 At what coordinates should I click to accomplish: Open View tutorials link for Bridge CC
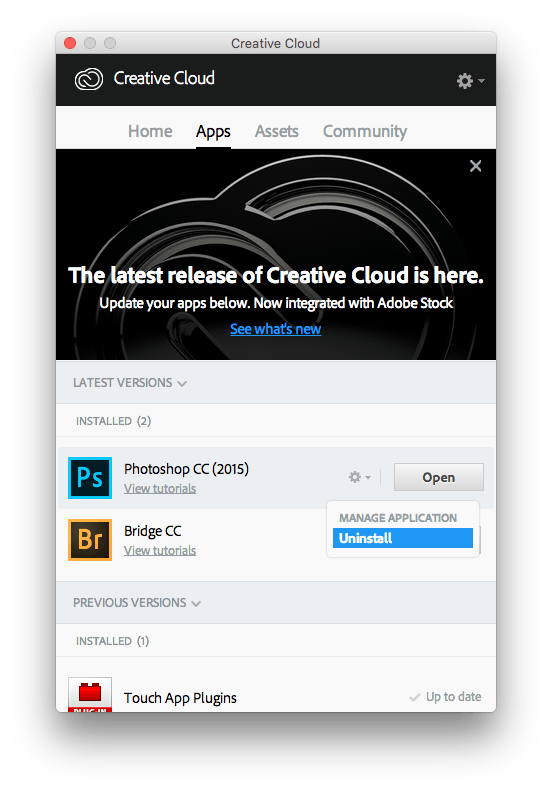[160, 551]
